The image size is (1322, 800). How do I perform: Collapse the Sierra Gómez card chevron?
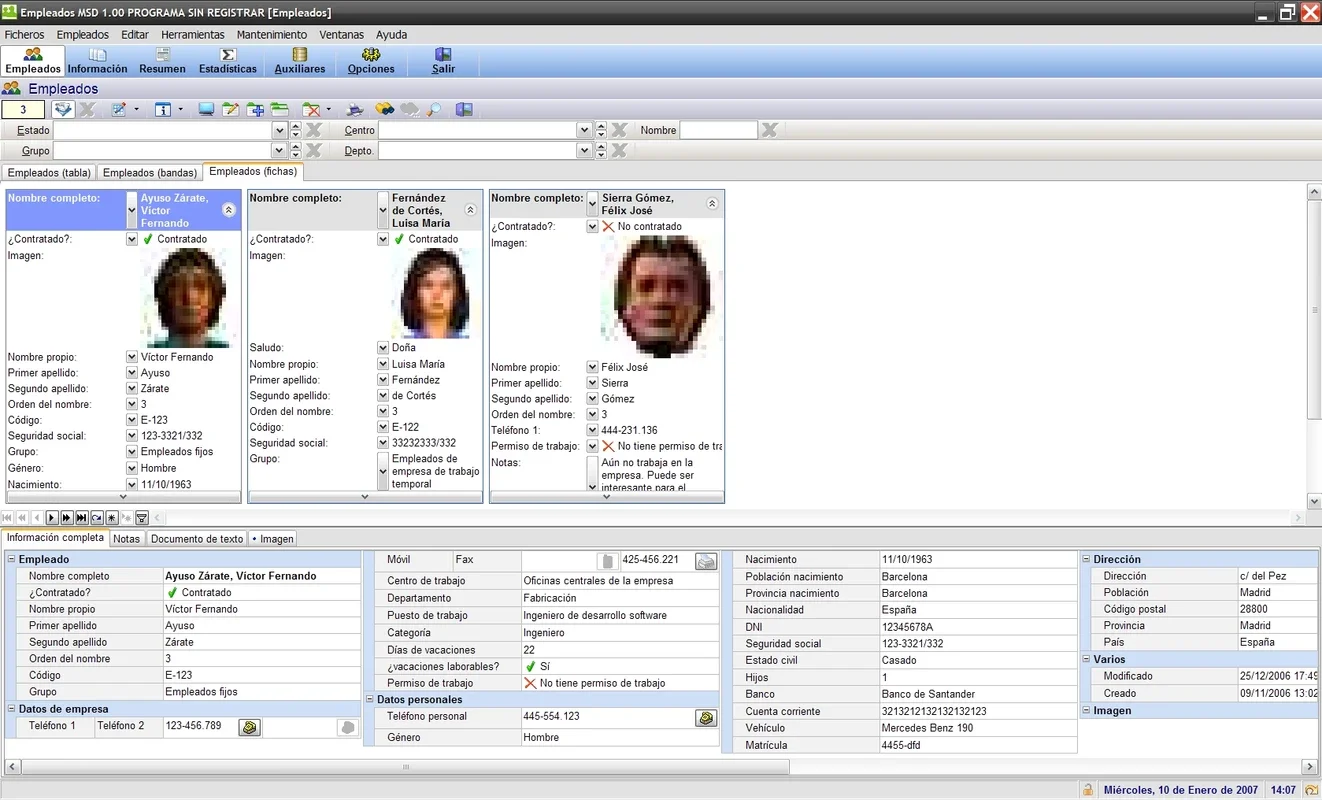click(712, 204)
